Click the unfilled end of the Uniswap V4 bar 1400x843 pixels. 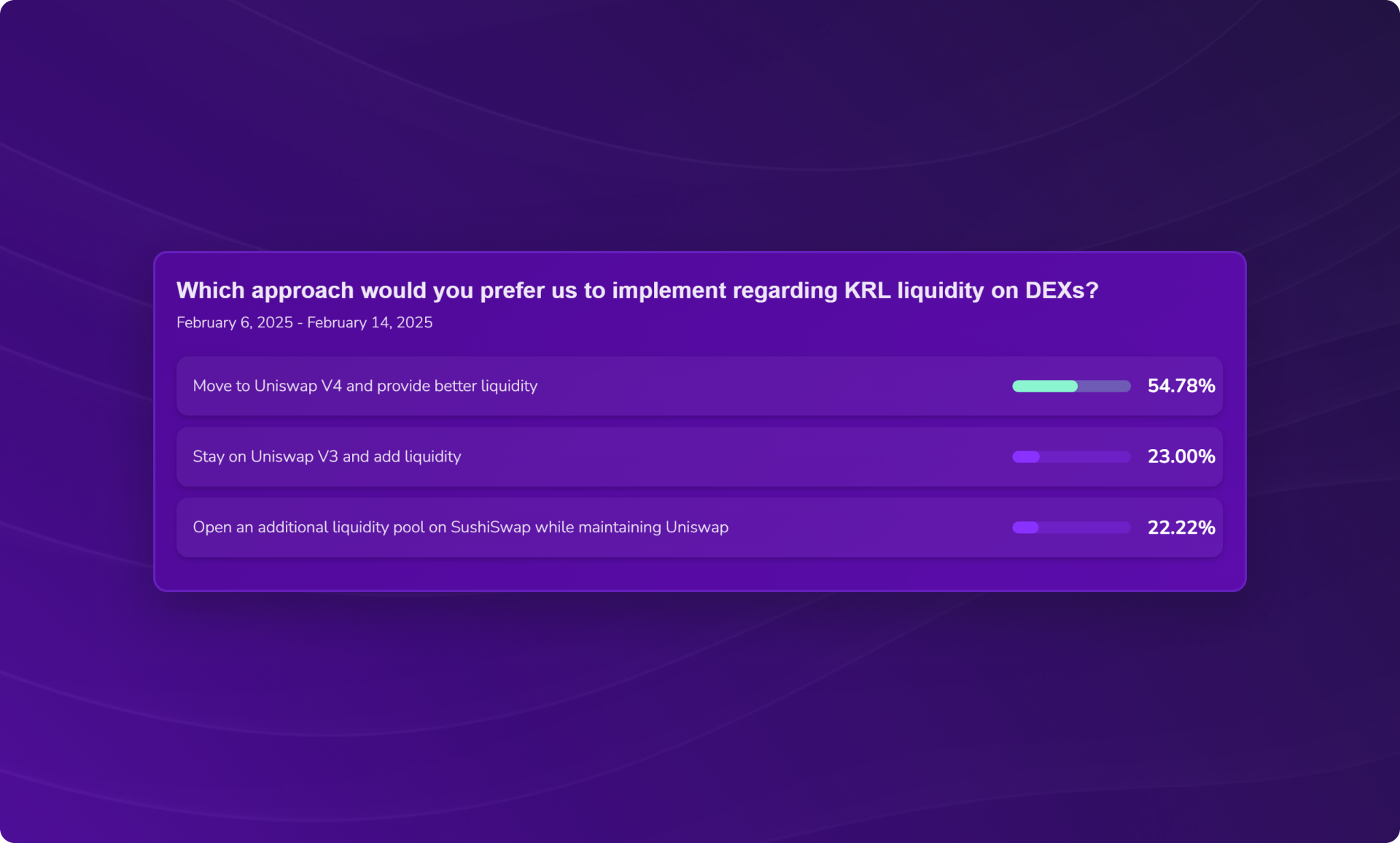pyautogui.click(x=1105, y=386)
